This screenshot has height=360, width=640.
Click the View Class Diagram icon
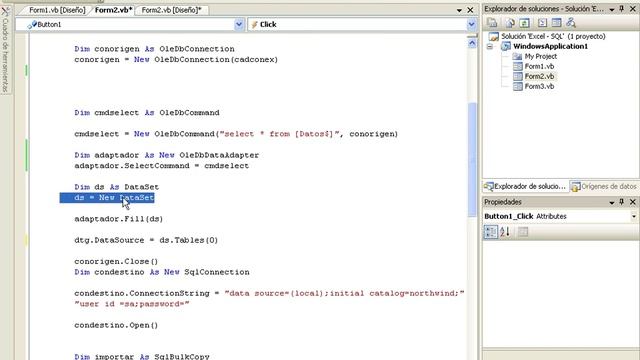(x=571, y=23)
